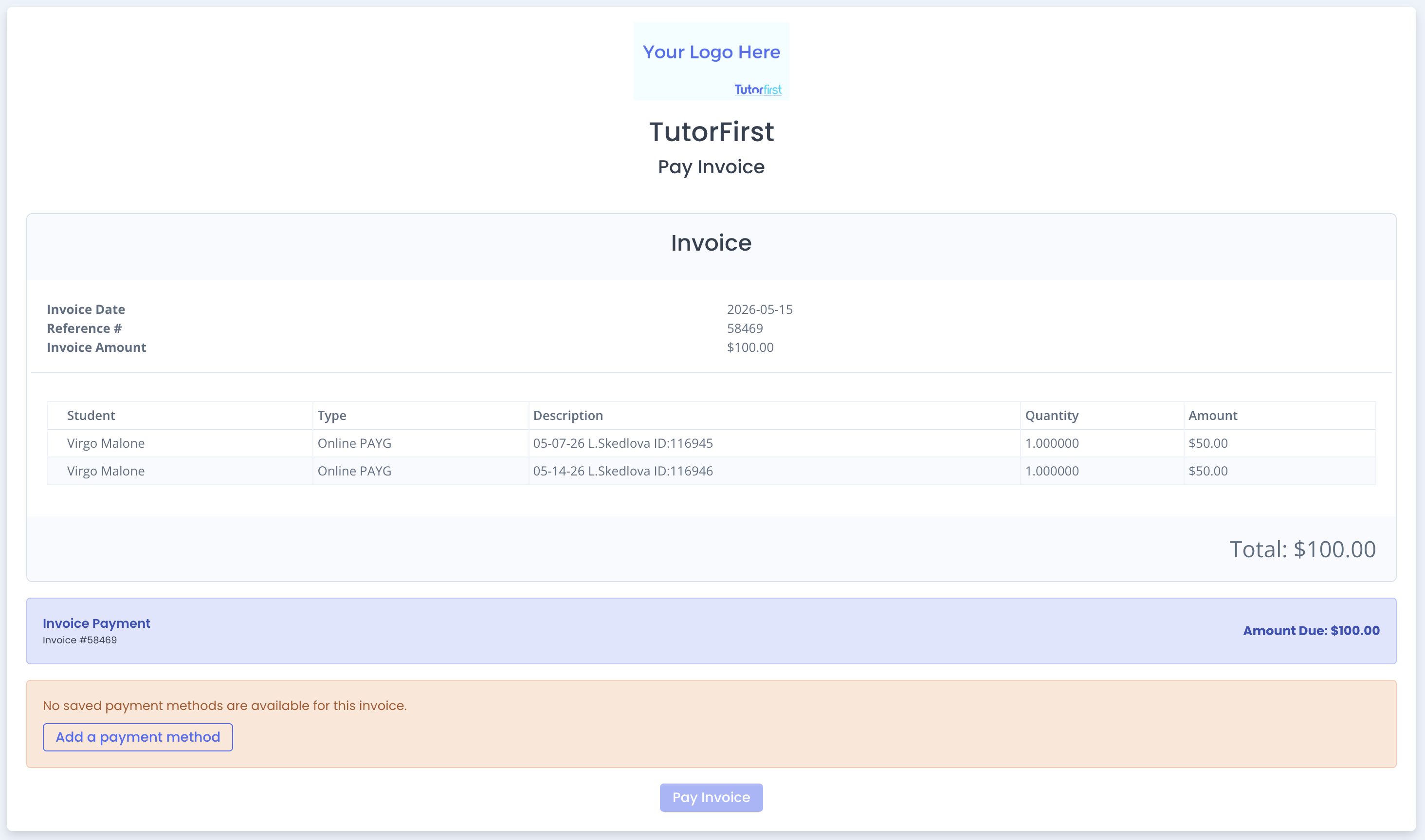1425x840 pixels.
Task: Click quantity 1.000000 in the ID:116946 row
Action: coord(1052,471)
